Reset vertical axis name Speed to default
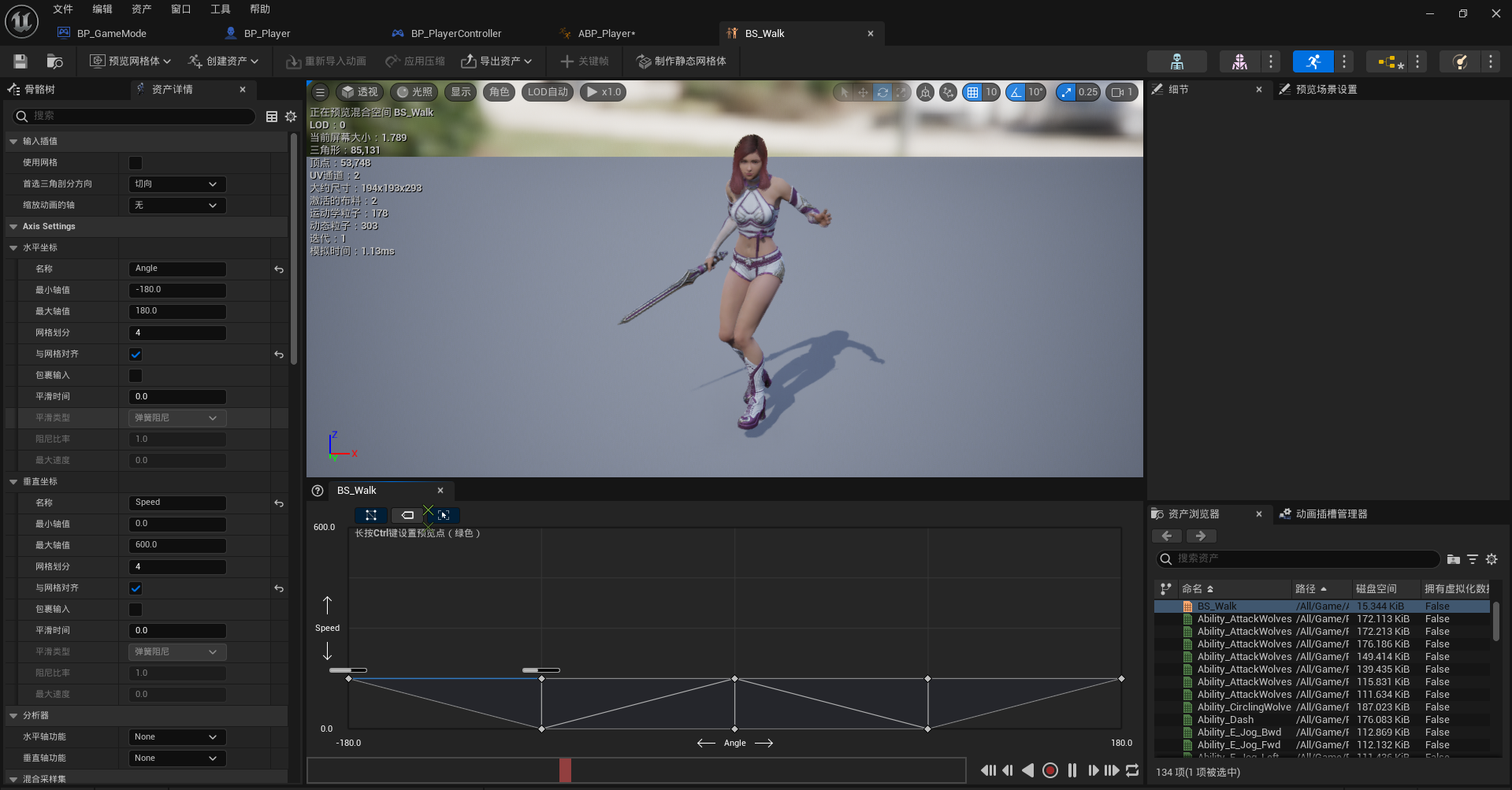Screen dimensions: 1512x790 (x=279, y=503)
